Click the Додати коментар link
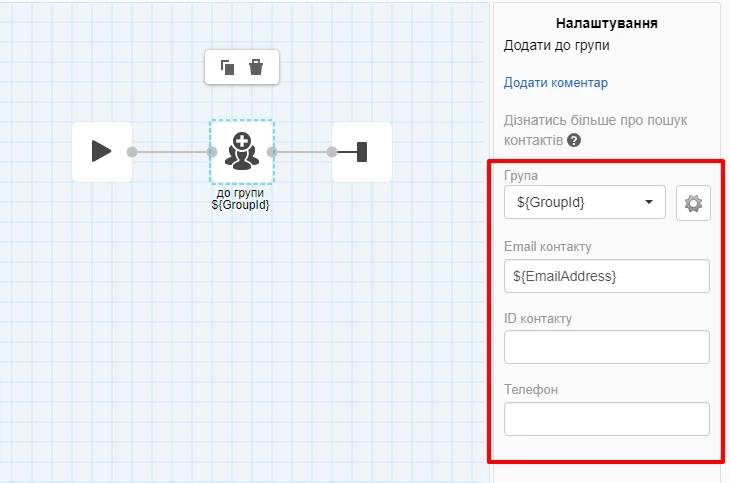The width and height of the screenshot is (730, 483). pos(555,83)
